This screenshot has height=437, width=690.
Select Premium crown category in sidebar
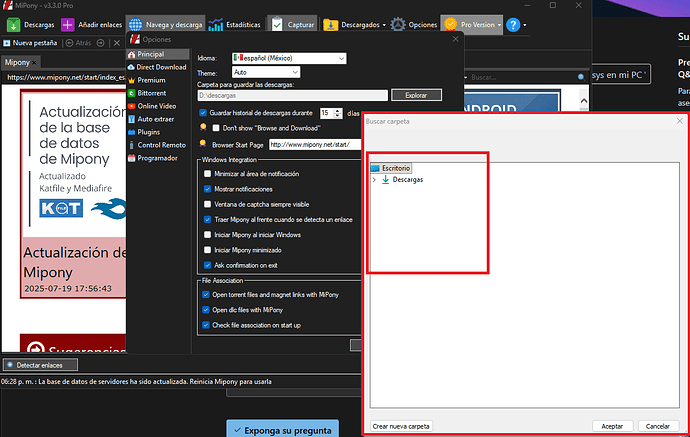pyautogui.click(x=151, y=80)
